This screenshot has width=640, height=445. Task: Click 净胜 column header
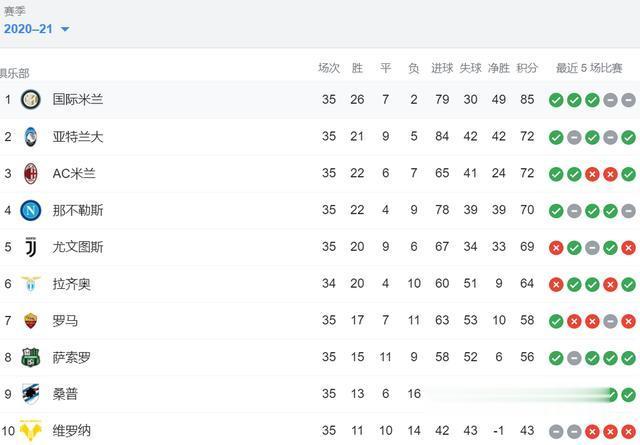pyautogui.click(x=498, y=69)
